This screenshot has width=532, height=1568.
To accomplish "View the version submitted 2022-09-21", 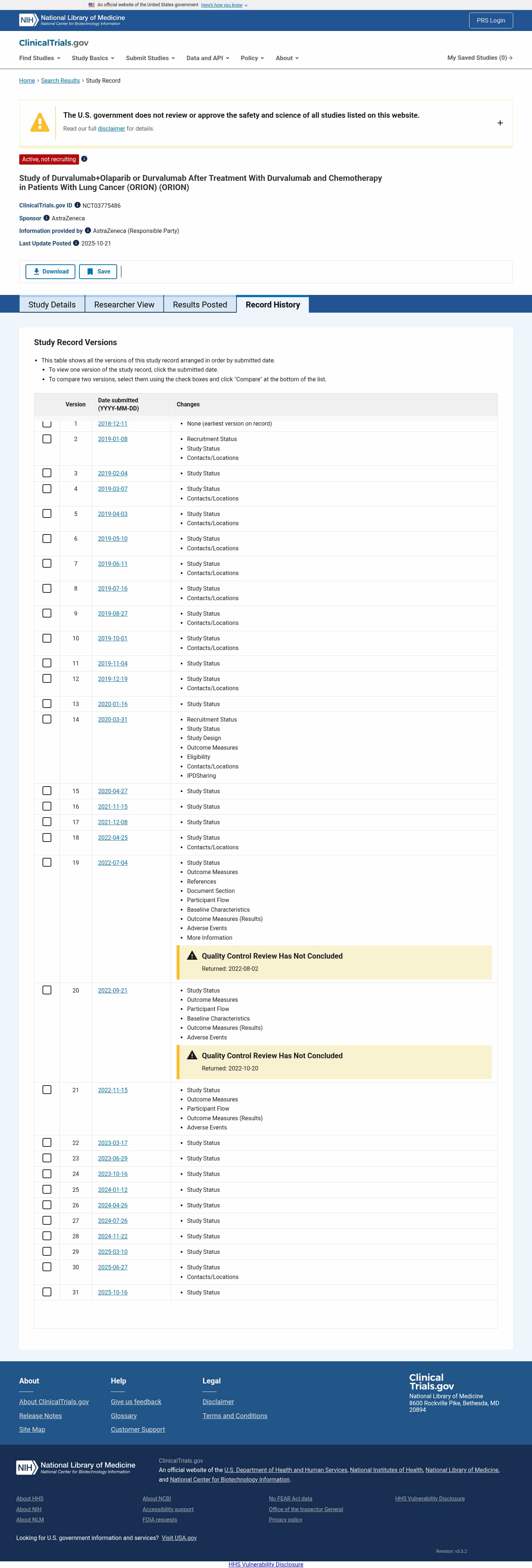I will coord(113,990).
